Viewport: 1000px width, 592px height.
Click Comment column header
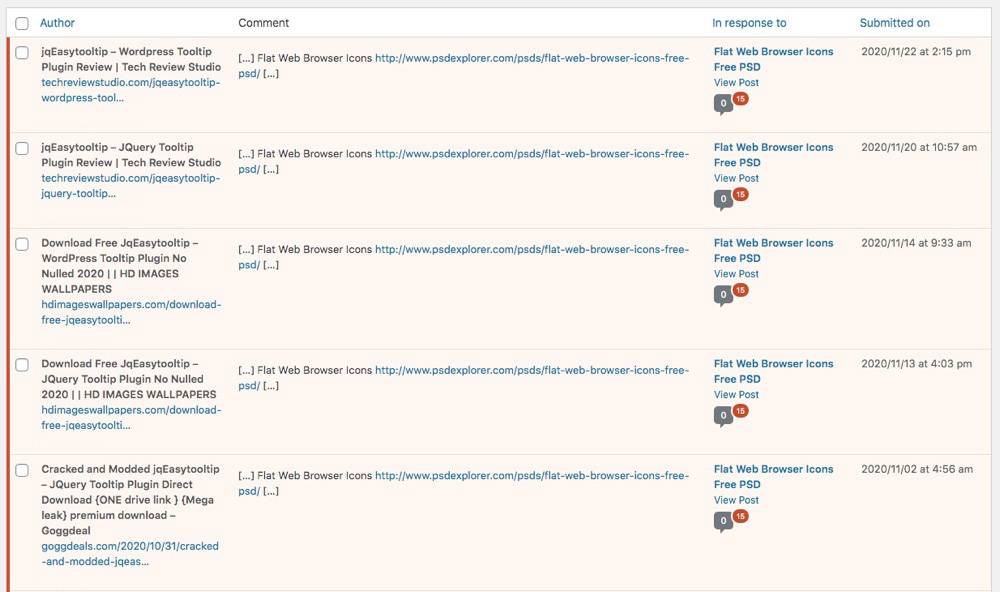pos(263,23)
